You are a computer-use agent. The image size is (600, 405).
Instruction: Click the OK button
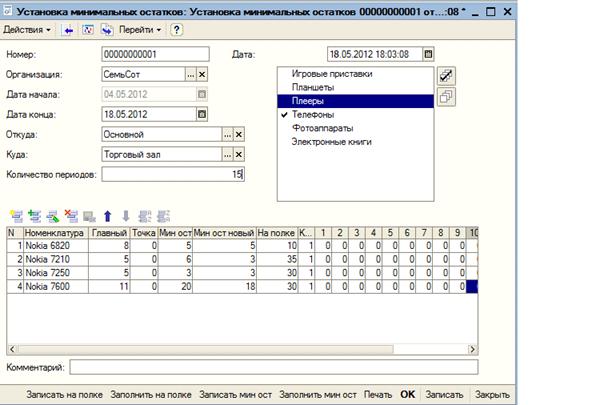coord(407,394)
